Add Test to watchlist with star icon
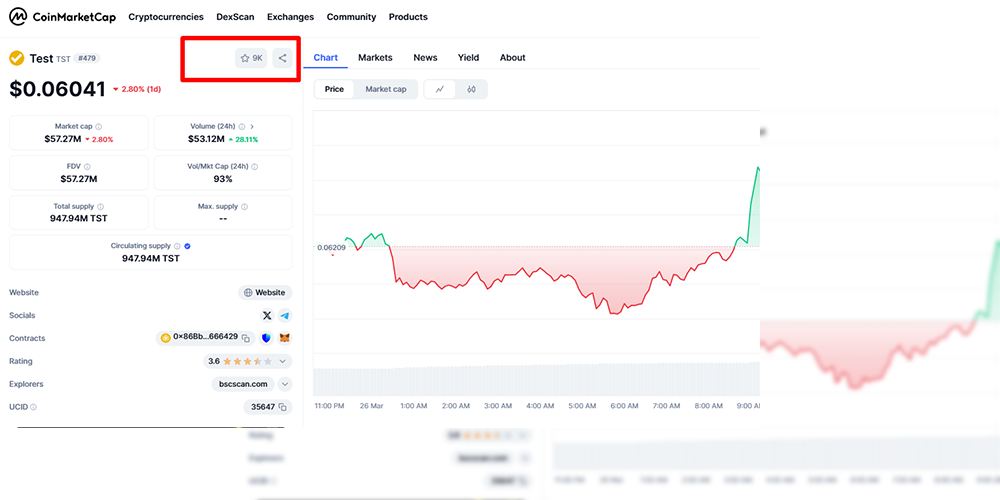Screen dimensions: 1000x500 click(x=251, y=58)
